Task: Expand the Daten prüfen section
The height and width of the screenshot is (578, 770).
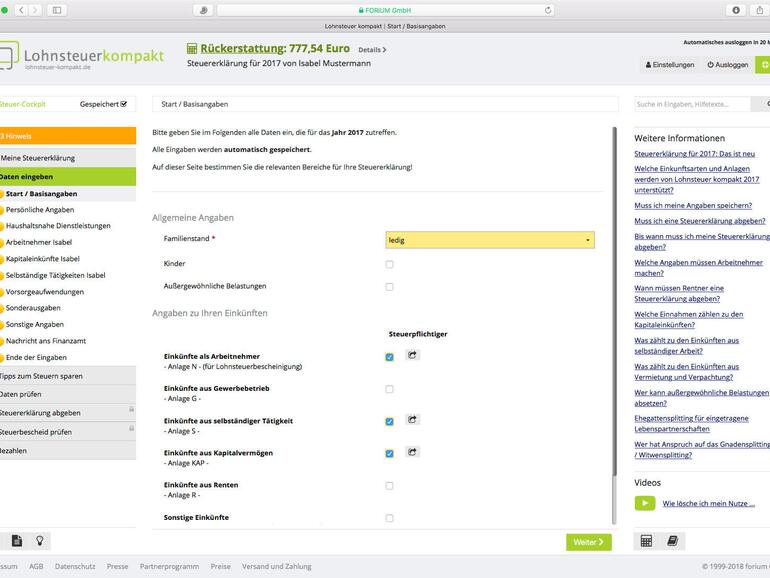Action: (68, 394)
